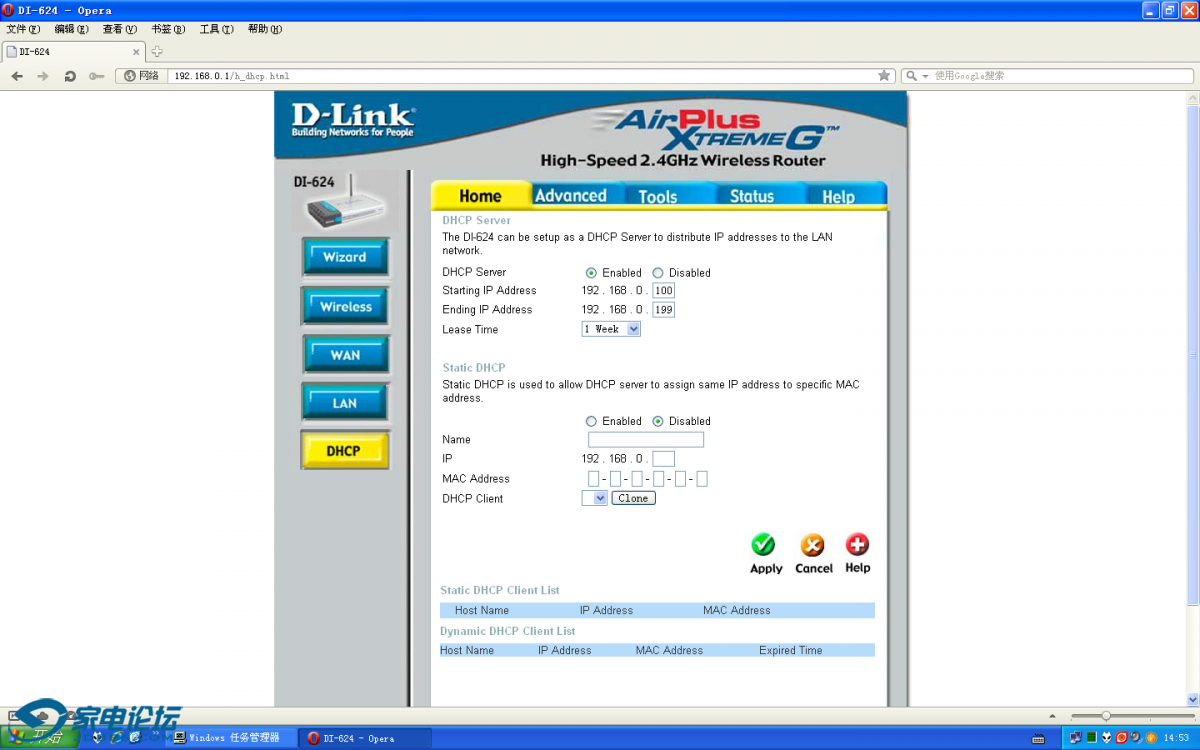Click the orange Cancel X icon
The image size is (1200, 750).
[x=813, y=545]
